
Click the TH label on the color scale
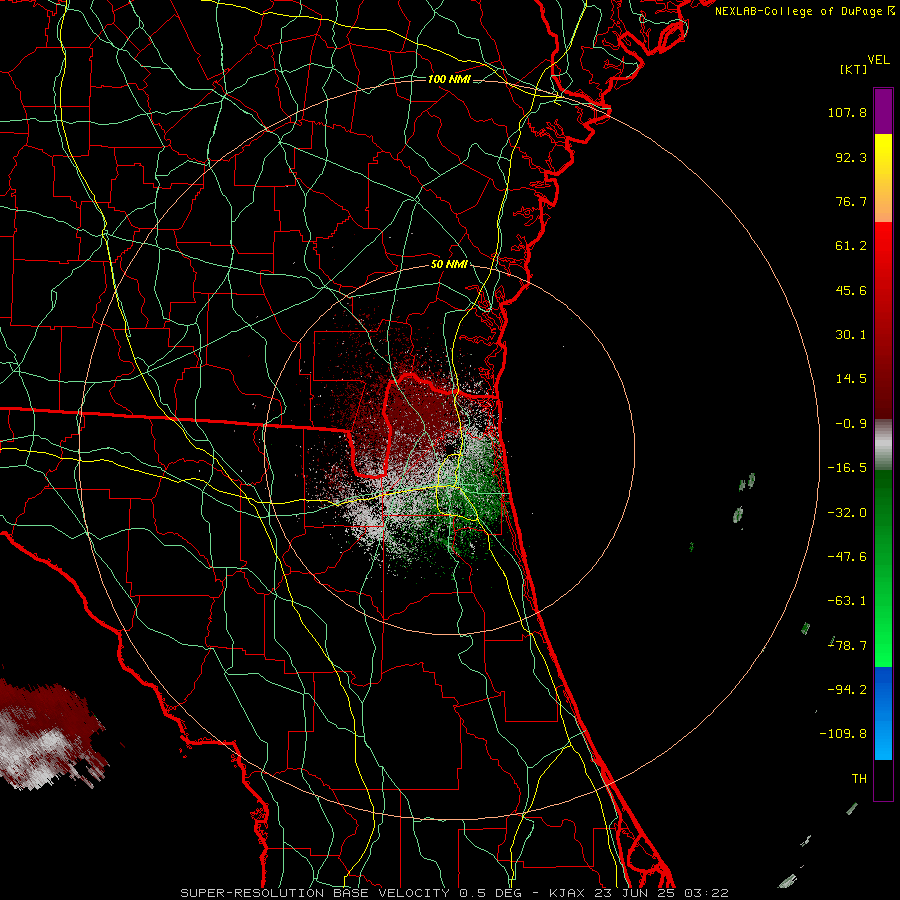(x=859, y=779)
